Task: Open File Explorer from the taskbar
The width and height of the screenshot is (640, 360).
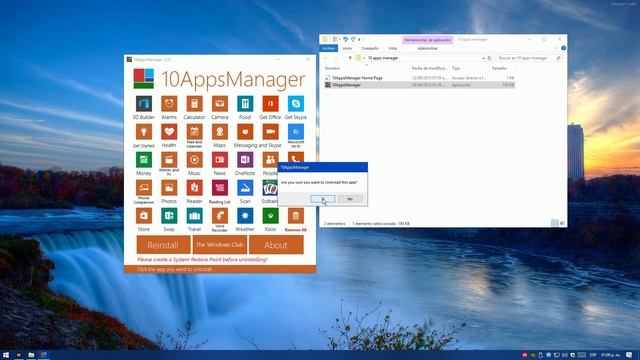Action: click(31, 355)
